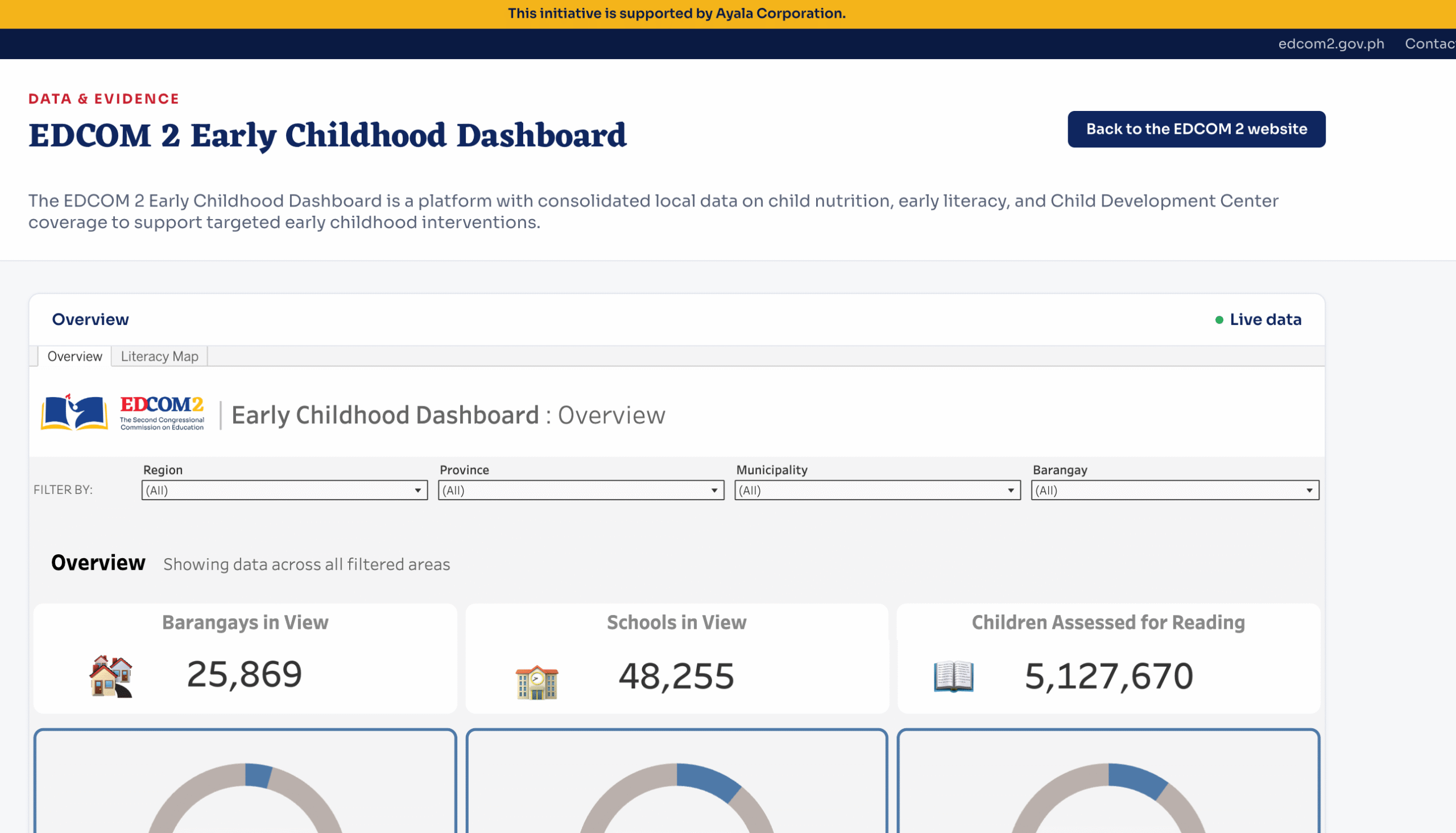Viewport: 1456px width, 833px height.
Task: Click the EDCOM2 open book logo
Action: pyautogui.click(x=74, y=412)
